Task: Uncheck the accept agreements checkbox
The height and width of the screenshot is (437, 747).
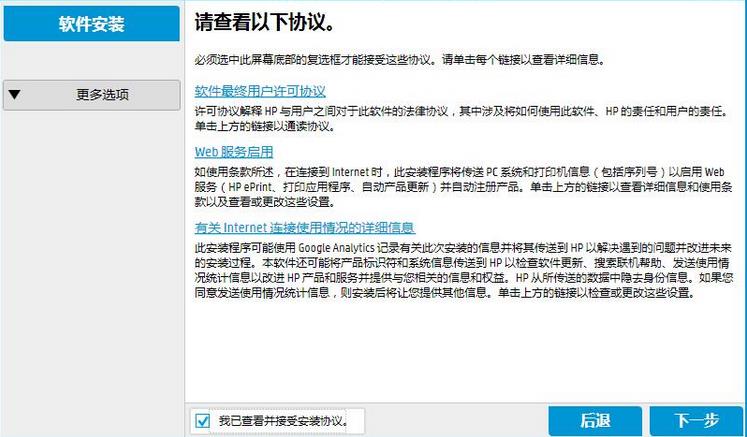Action: click(x=204, y=420)
